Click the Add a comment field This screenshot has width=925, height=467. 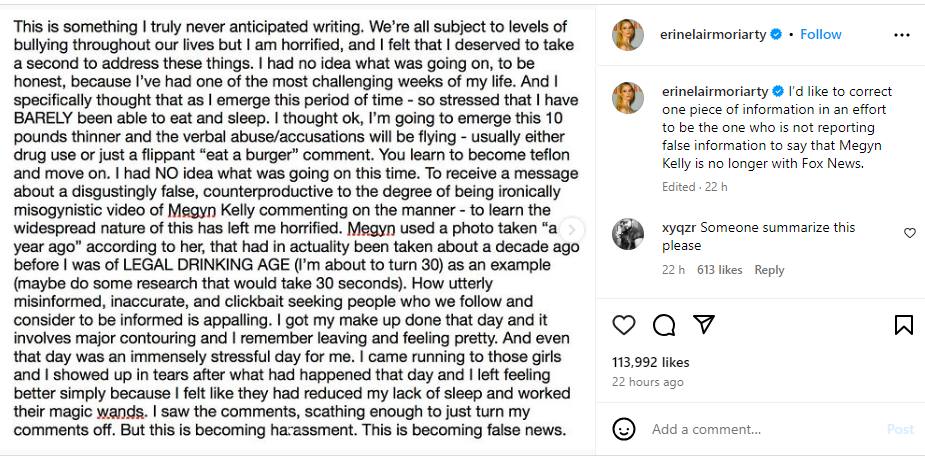(760, 429)
